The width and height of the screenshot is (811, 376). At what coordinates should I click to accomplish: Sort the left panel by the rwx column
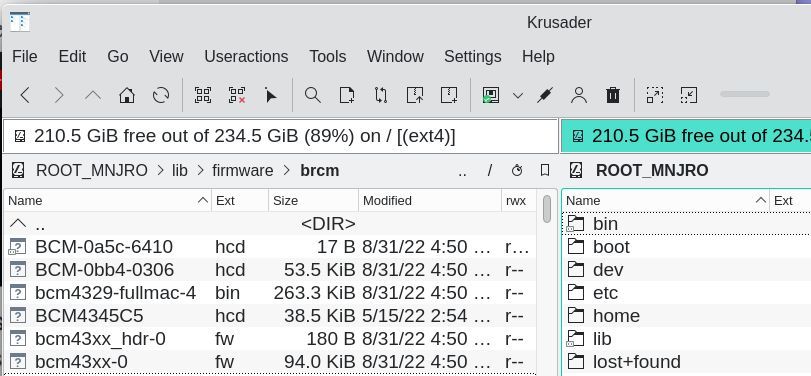[x=519, y=201]
